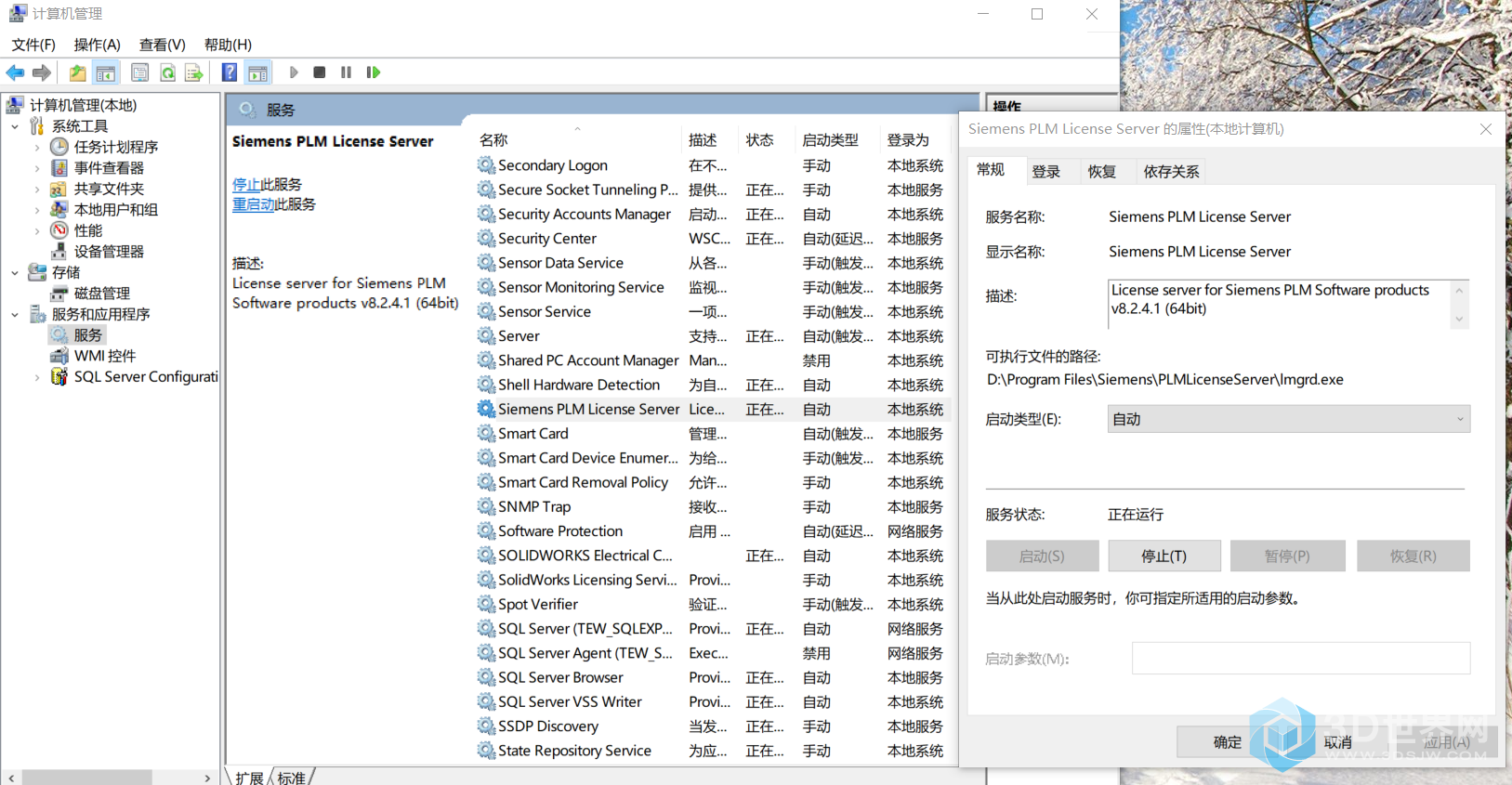Screen dimensions: 1512x785
Task: Click the export list toolbar icon
Action: [193, 72]
